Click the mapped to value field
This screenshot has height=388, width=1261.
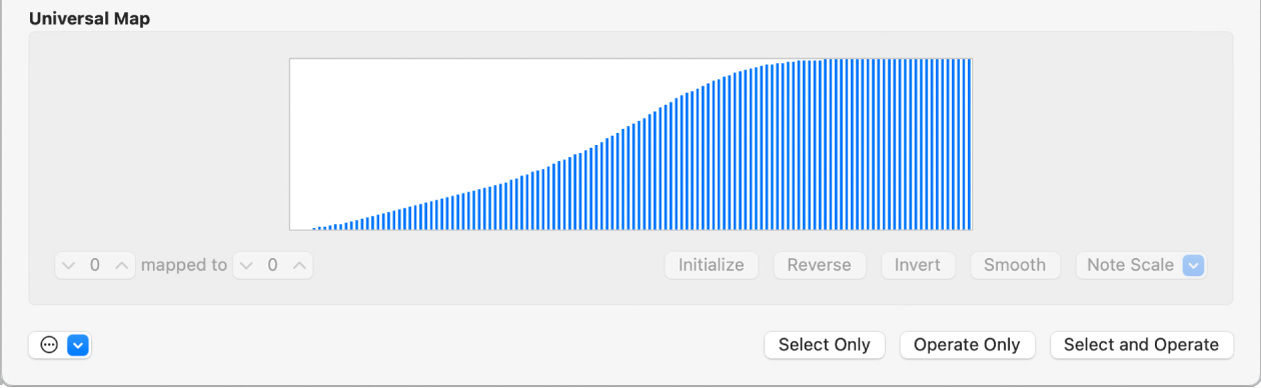point(273,266)
